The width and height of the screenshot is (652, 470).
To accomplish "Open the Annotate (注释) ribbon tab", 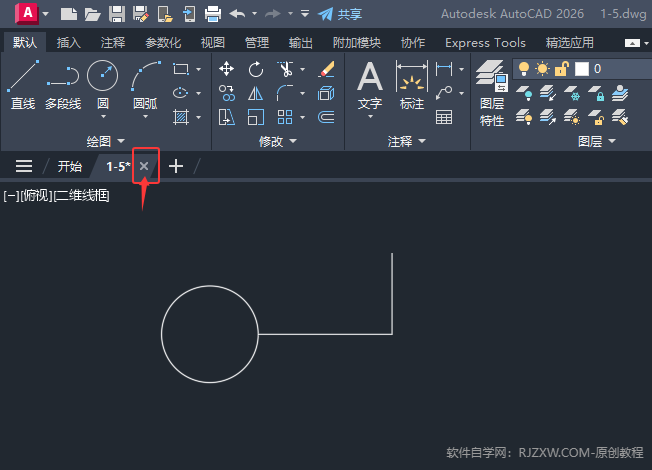I will click(x=113, y=42).
